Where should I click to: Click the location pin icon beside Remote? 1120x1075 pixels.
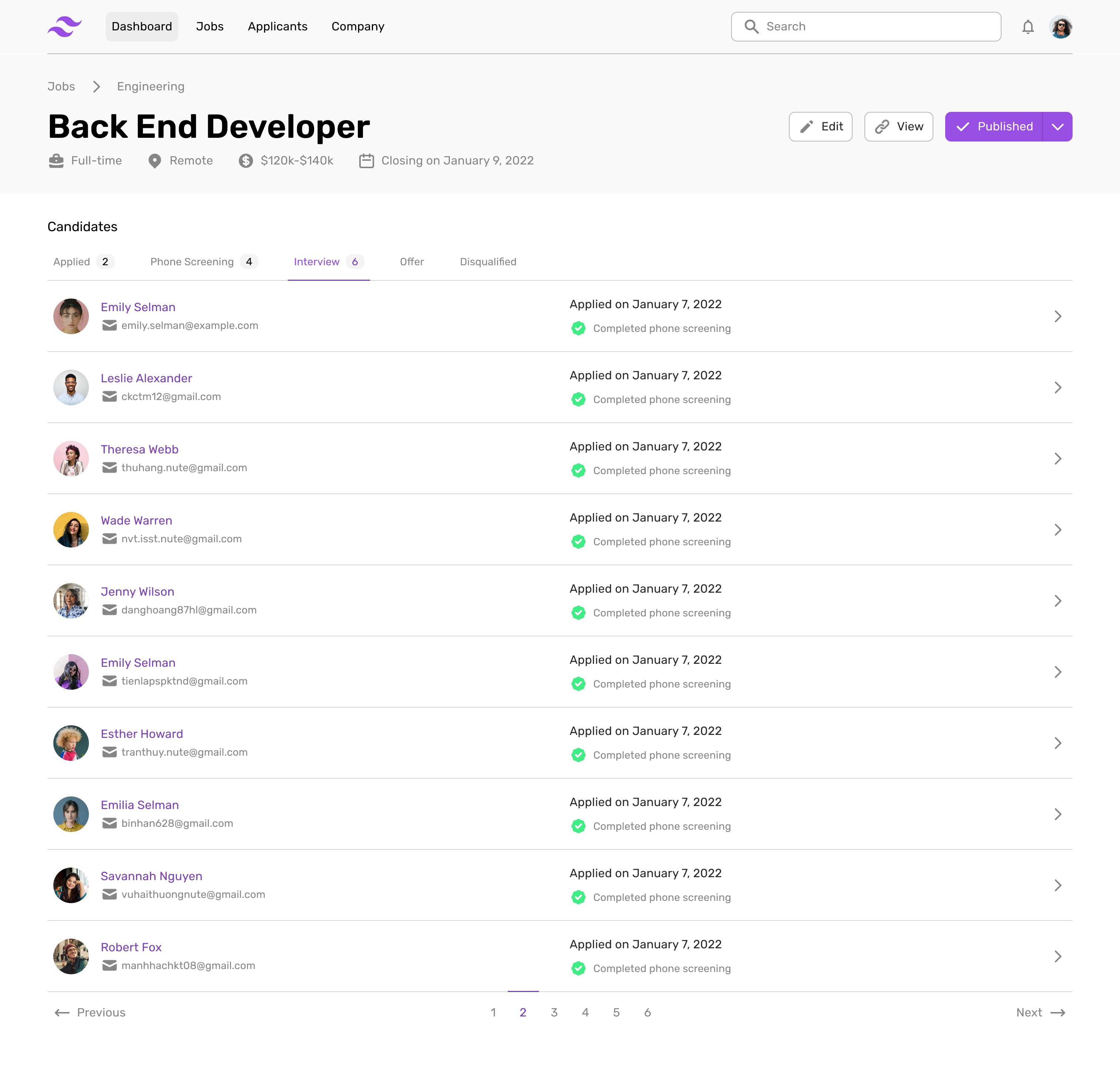click(154, 161)
